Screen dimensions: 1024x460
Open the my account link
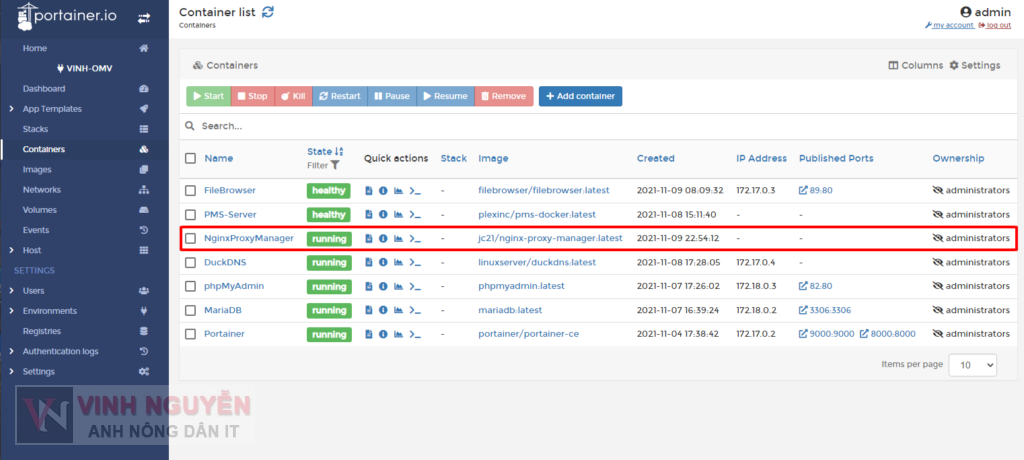tap(950, 25)
